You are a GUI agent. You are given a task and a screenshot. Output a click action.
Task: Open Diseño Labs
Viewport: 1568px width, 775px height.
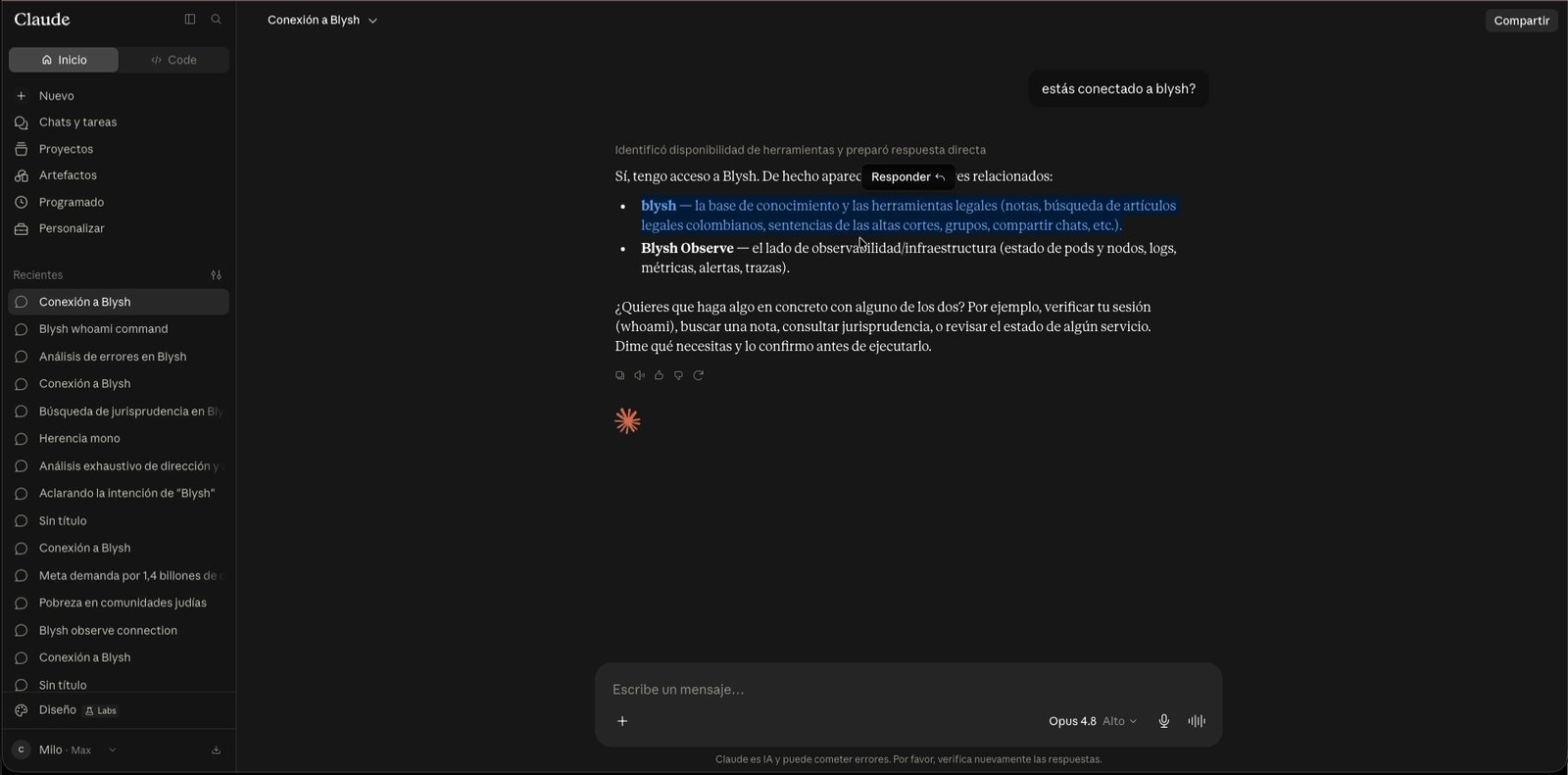(119, 710)
